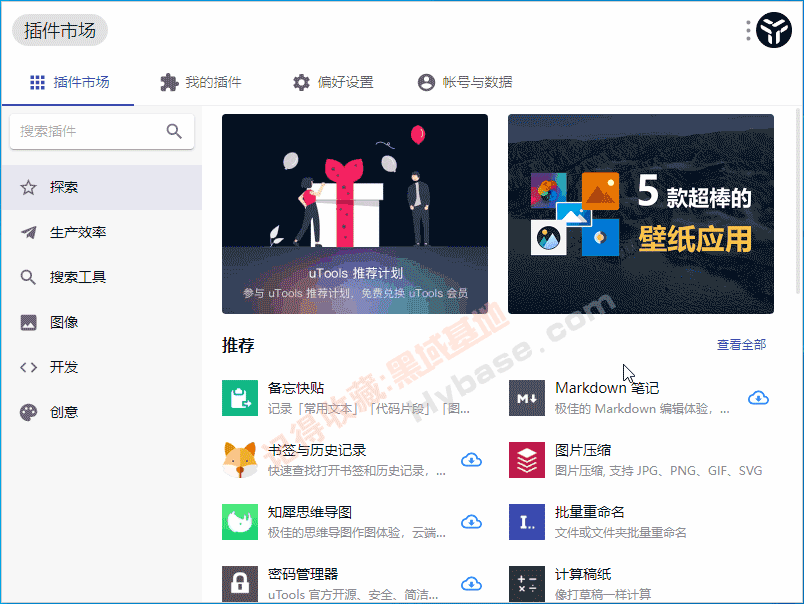804x604 pixels.
Task: Open the 插件市场 tab
Action: 68,82
